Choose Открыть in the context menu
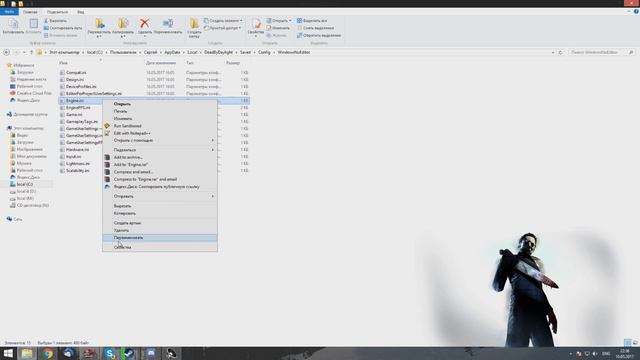 [160, 104]
